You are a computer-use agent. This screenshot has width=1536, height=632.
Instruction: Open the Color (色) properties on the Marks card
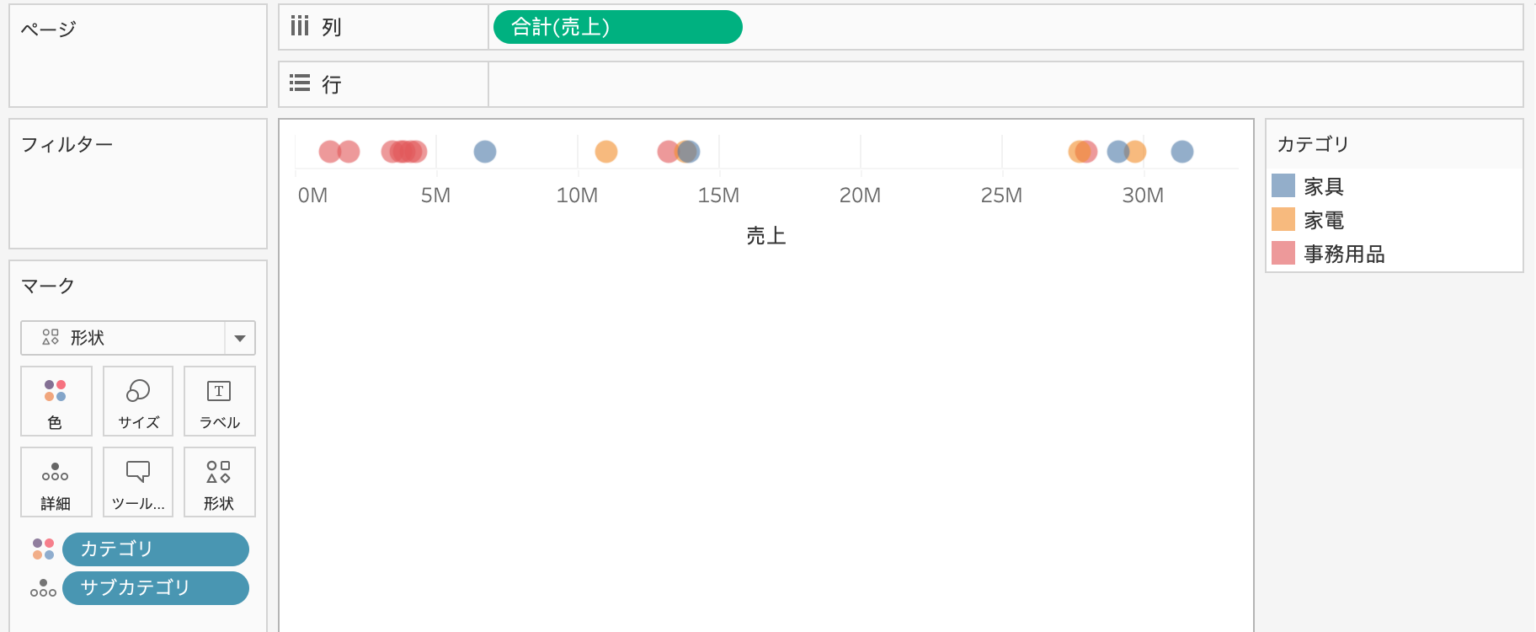(56, 401)
